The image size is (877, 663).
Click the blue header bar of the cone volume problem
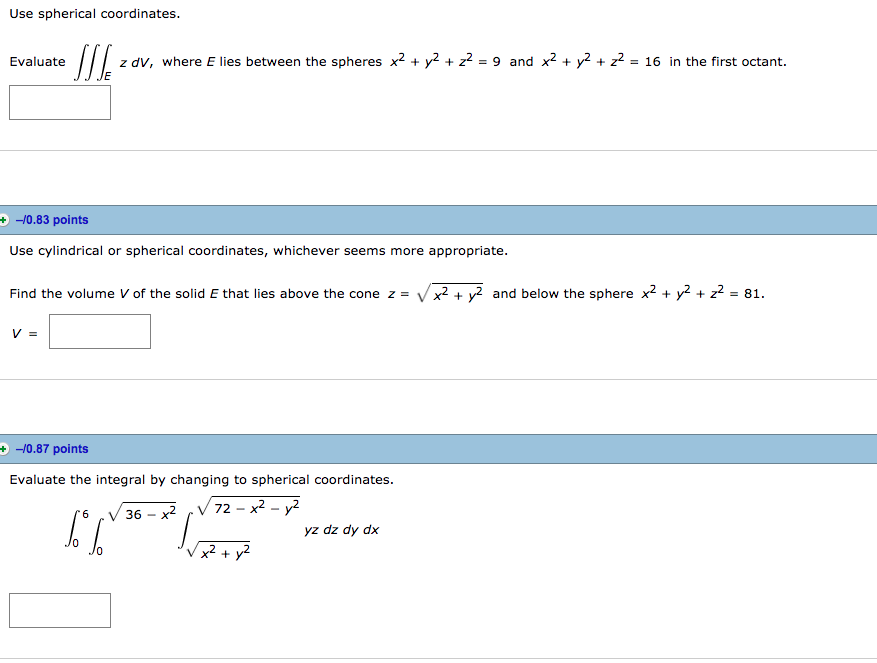point(438,219)
